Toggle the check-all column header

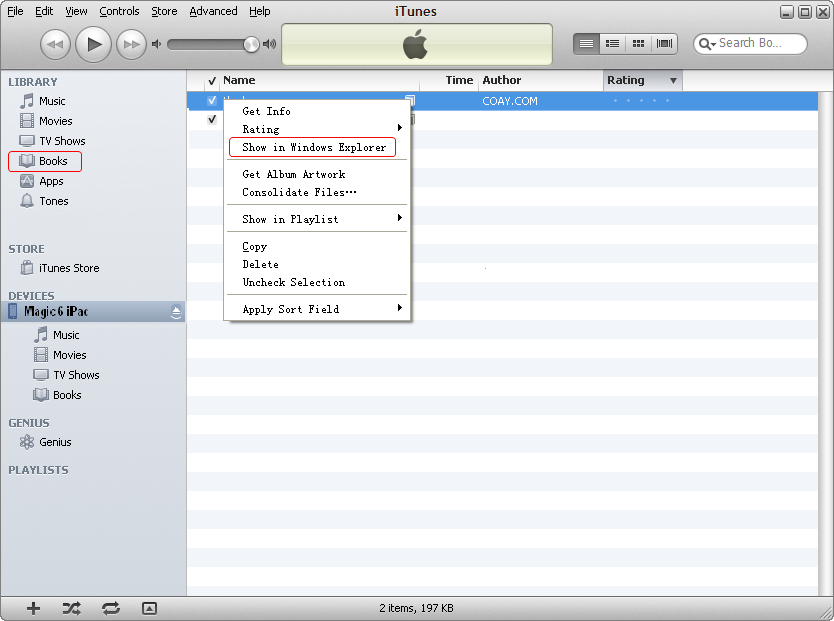(x=212, y=81)
